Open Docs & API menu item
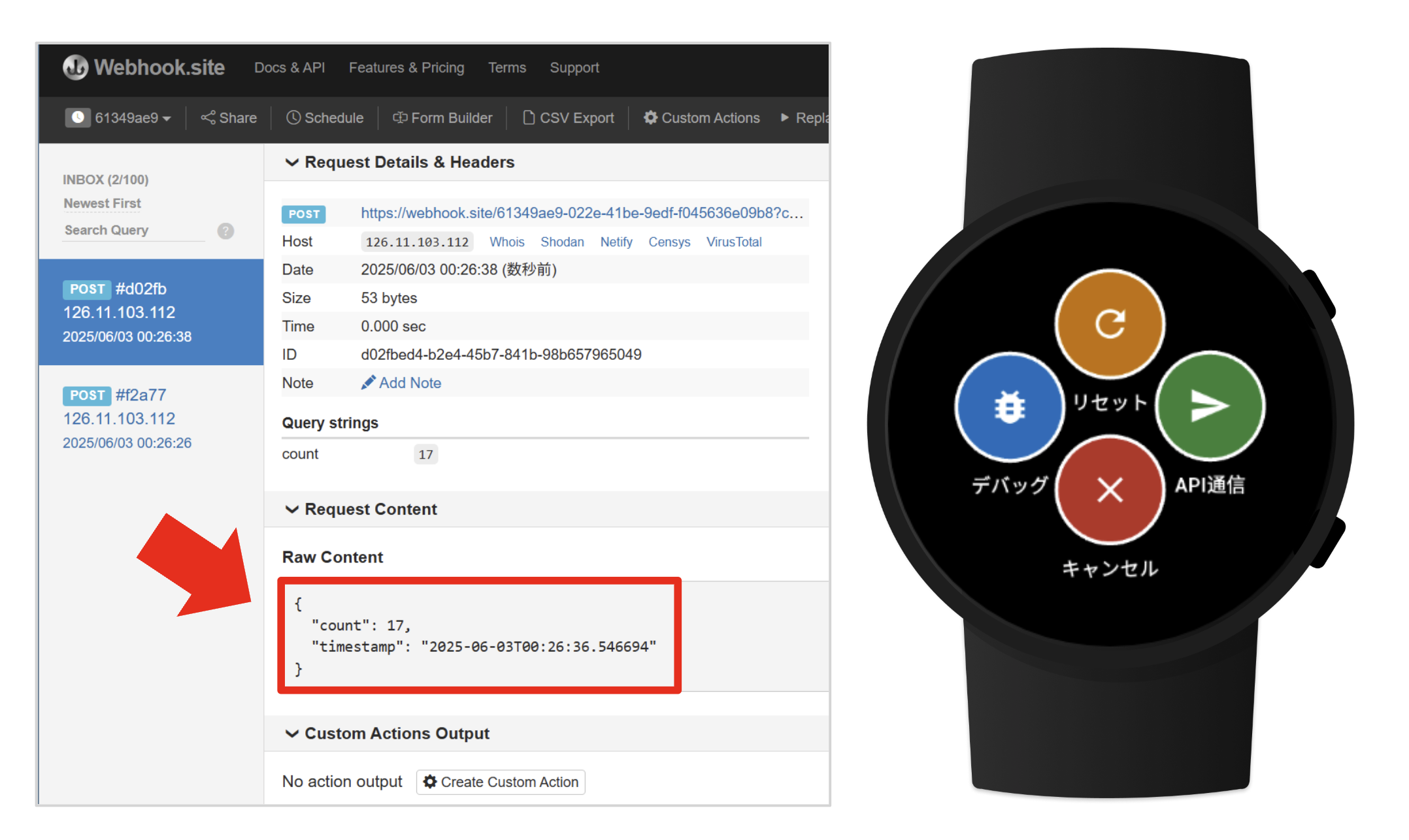1409x840 pixels. pyautogui.click(x=289, y=68)
